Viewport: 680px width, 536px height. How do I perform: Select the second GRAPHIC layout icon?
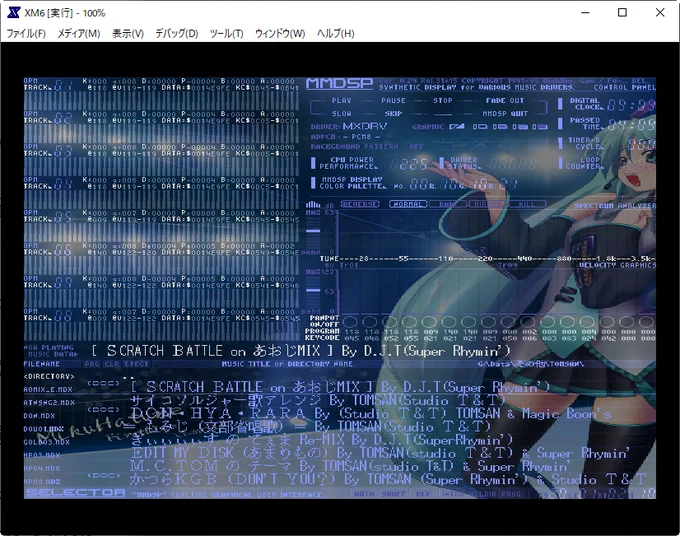tap(480, 127)
